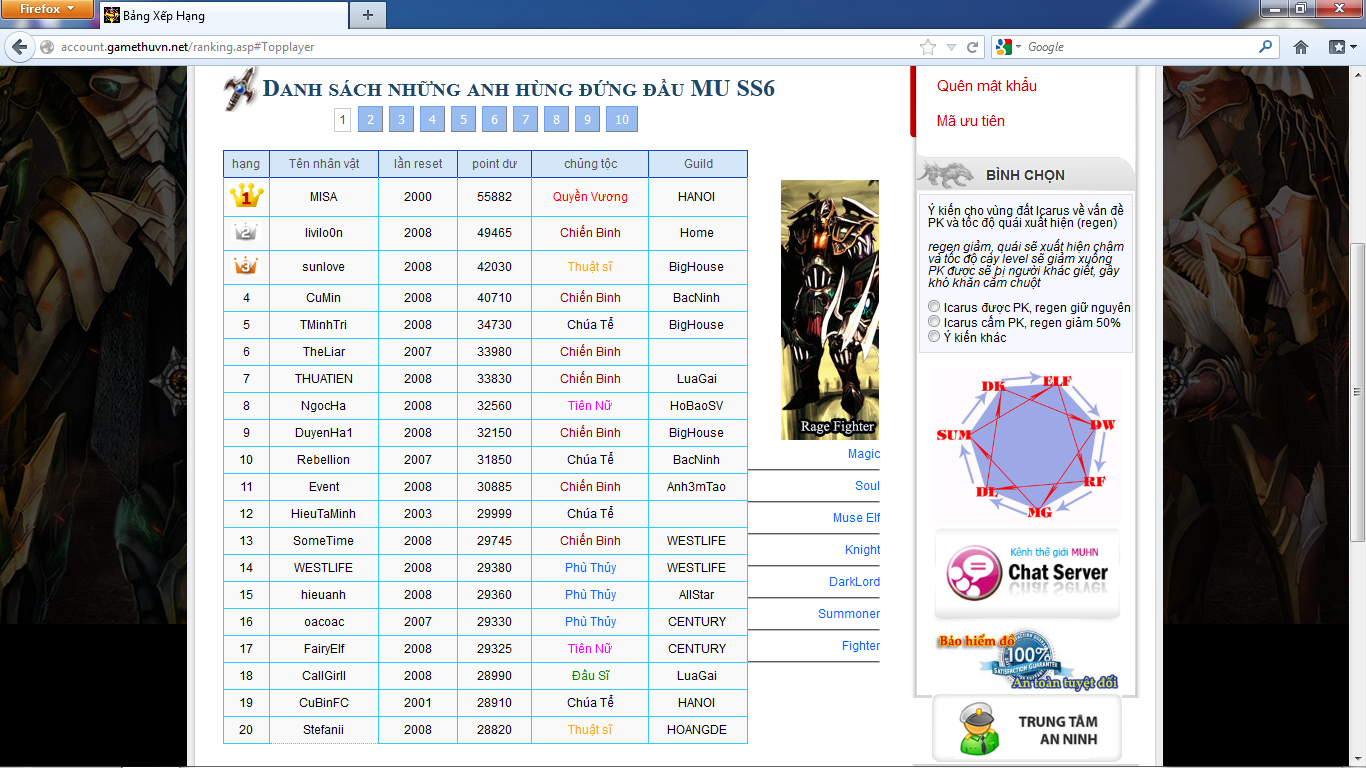This screenshot has height=768, width=1366.
Task: Click the BÌNH CHỌN poll header
Action: pos(1025,175)
